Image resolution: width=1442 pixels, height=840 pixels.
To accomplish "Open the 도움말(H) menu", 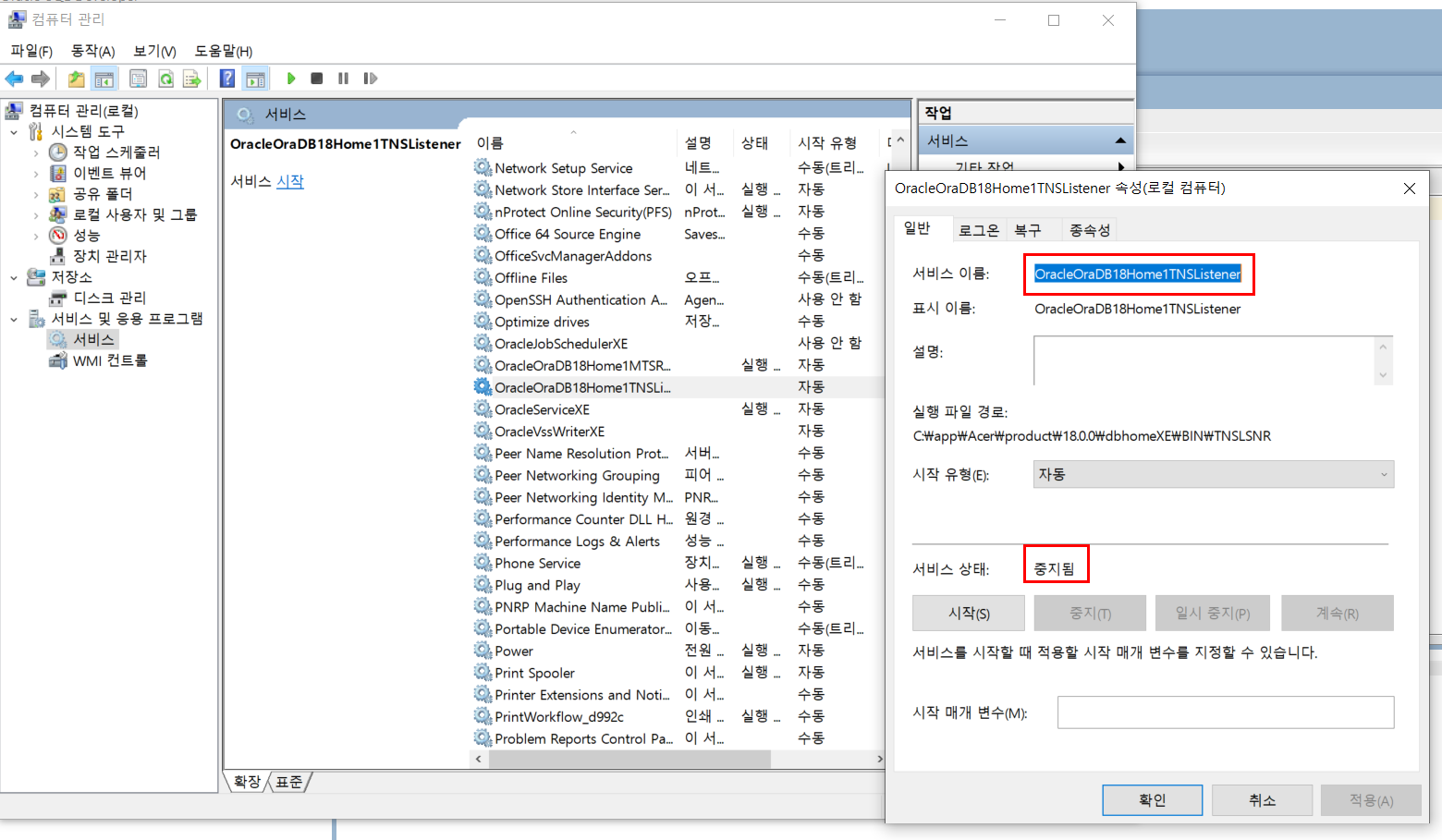I will point(223,51).
